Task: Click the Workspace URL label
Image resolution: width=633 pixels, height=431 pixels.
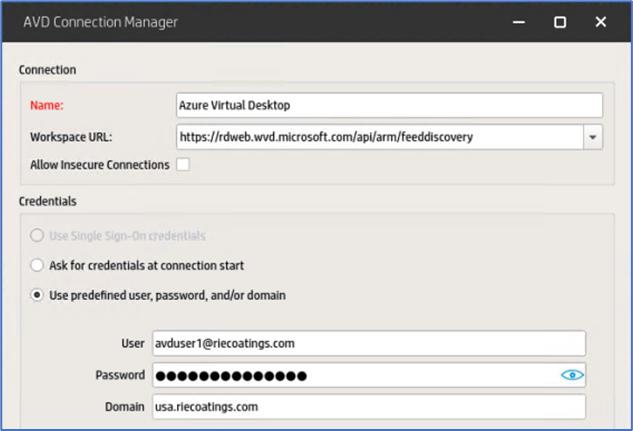Action: click(71, 137)
